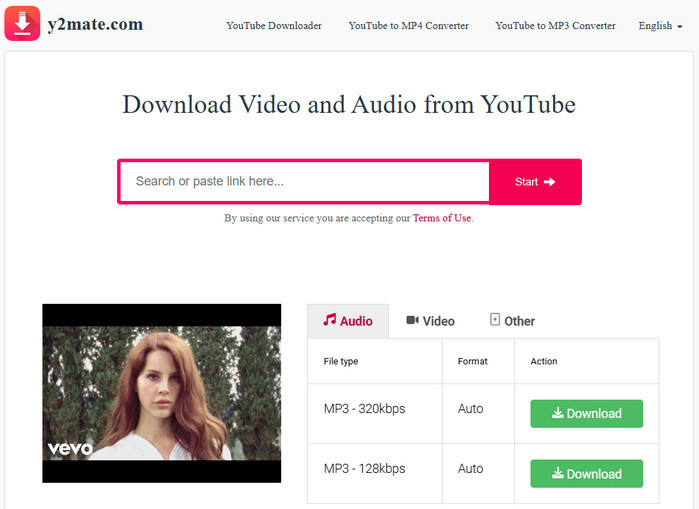Click the arrow icon in Start button
The image size is (699, 509).
point(549,182)
